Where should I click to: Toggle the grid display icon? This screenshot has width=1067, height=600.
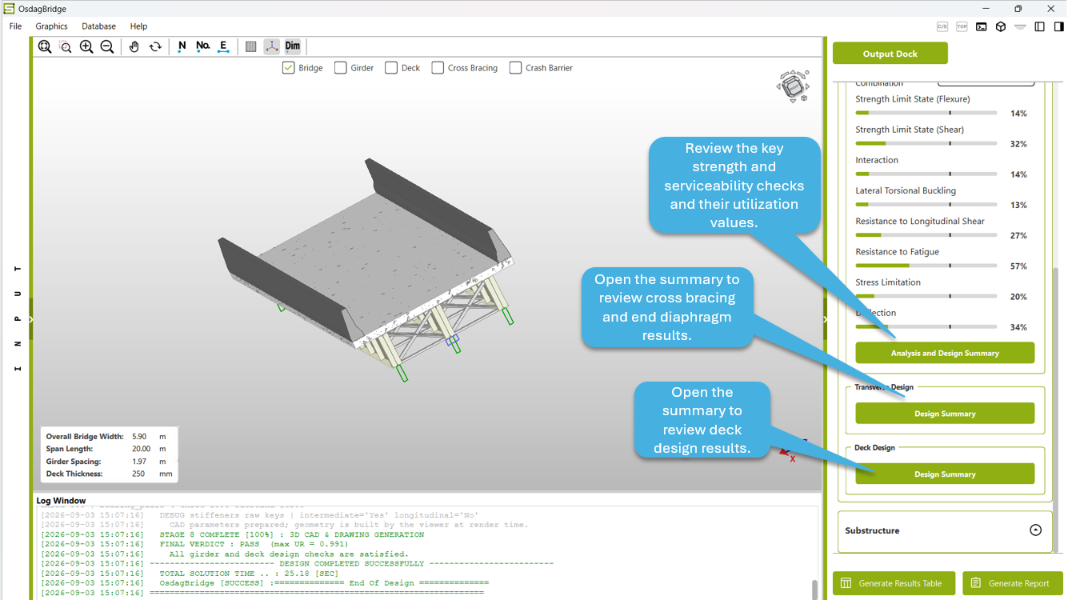[250, 46]
